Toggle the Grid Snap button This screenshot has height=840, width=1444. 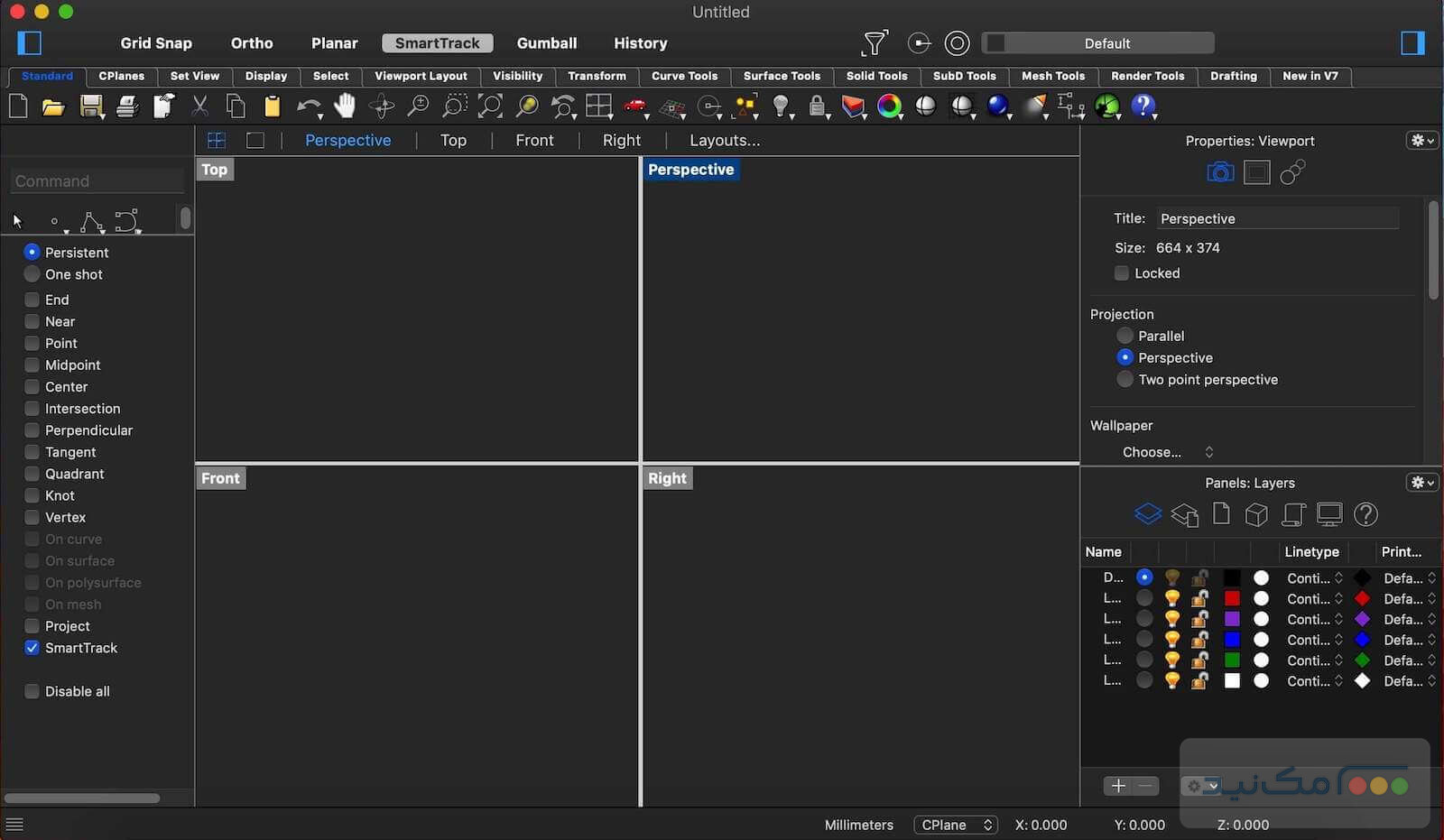coord(156,43)
